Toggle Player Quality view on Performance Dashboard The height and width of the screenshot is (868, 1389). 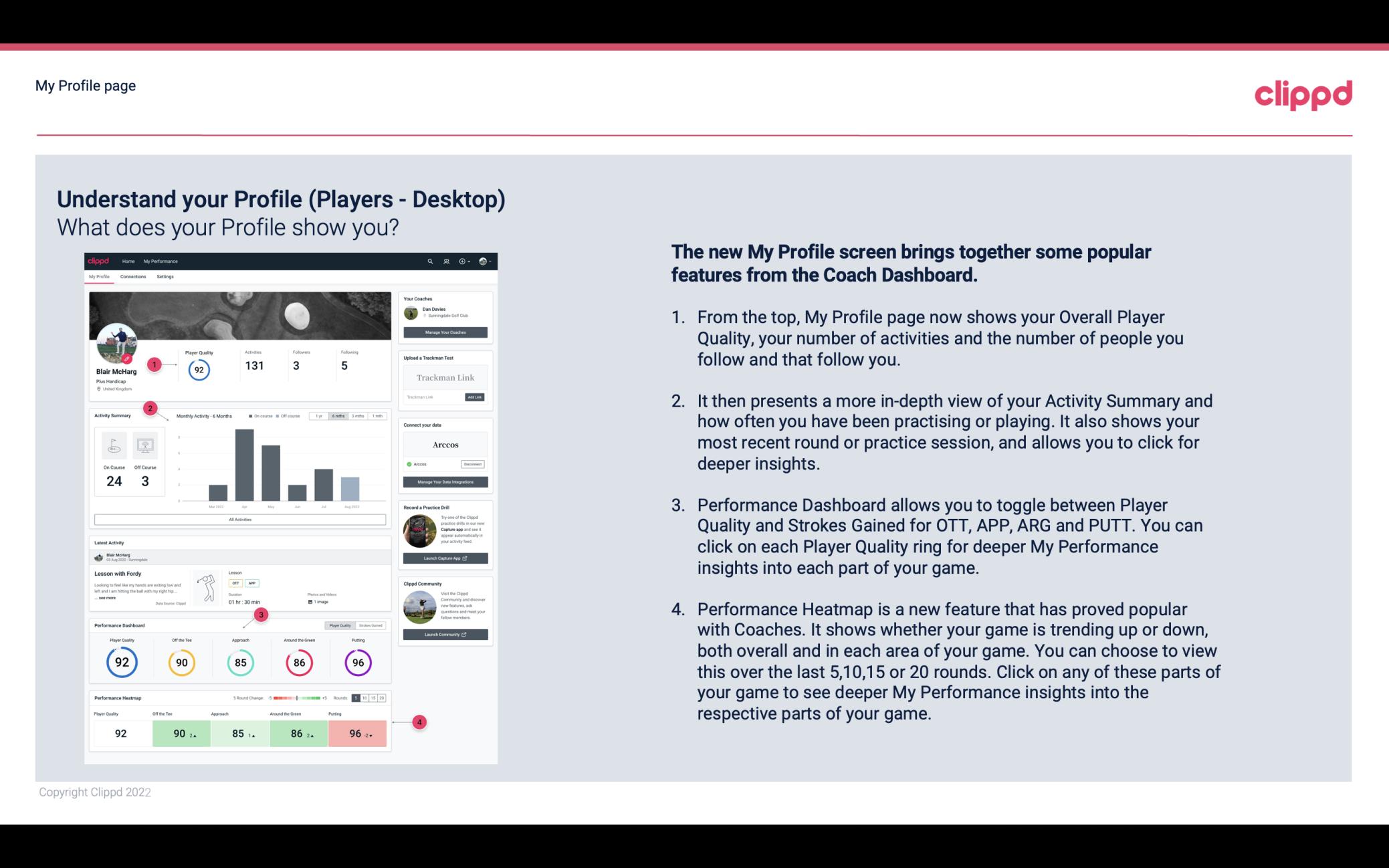point(340,626)
